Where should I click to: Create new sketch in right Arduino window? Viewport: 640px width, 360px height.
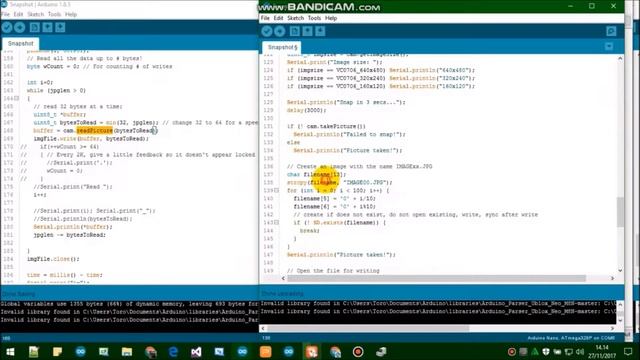click(x=295, y=31)
